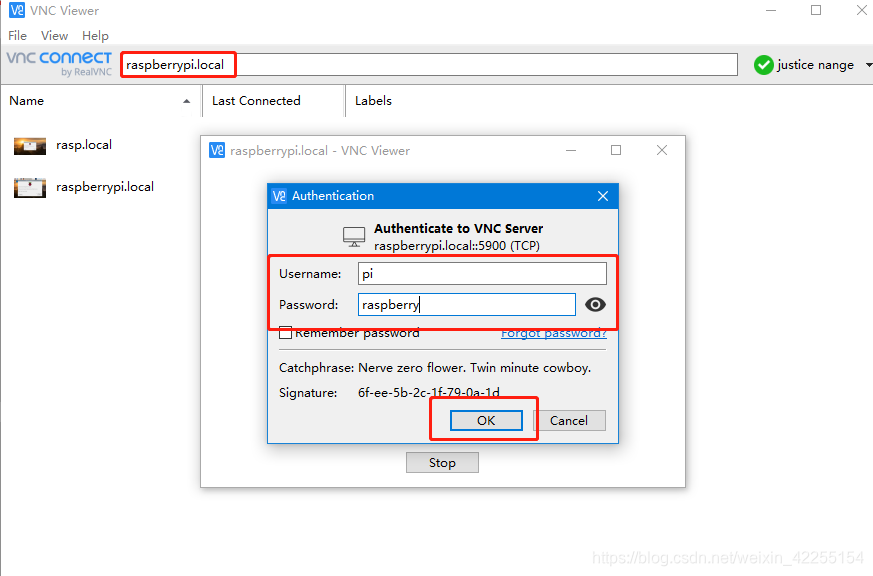Minimize the raspberrypi.local VNC Viewer window
873x576 pixels.
pos(571,150)
